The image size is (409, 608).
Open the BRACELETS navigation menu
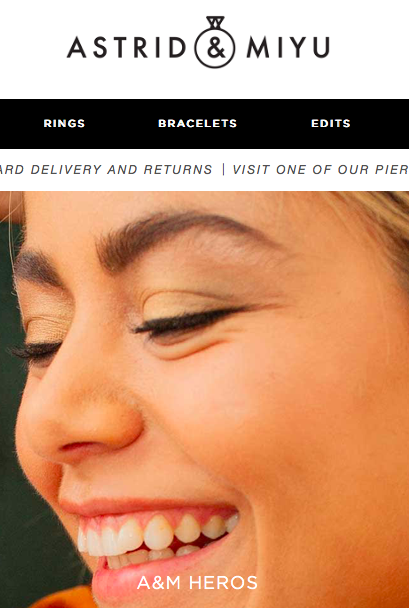tap(197, 123)
